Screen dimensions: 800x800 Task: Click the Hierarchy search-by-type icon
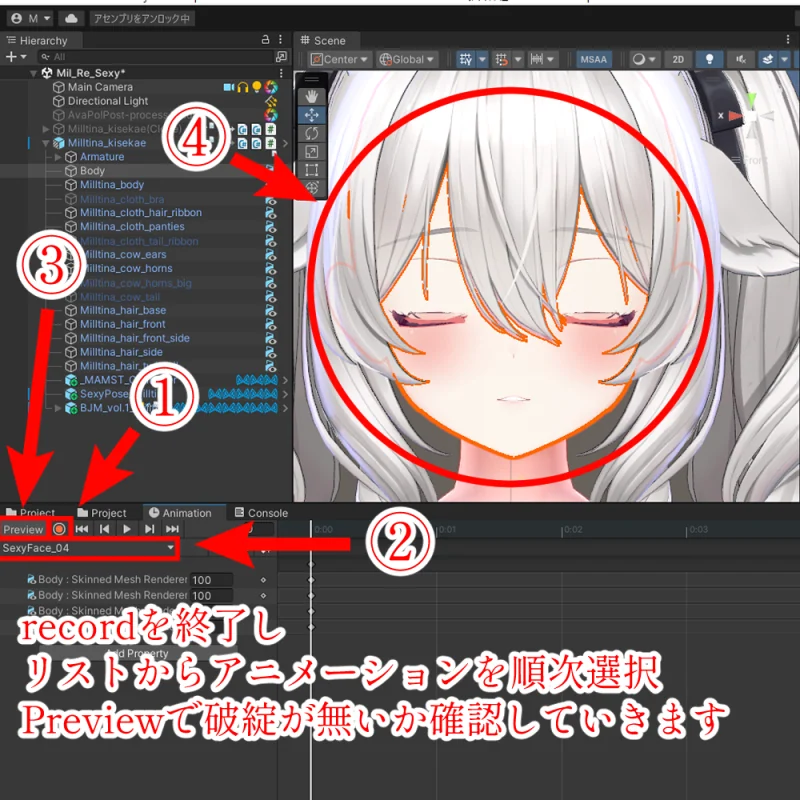click(x=281, y=57)
